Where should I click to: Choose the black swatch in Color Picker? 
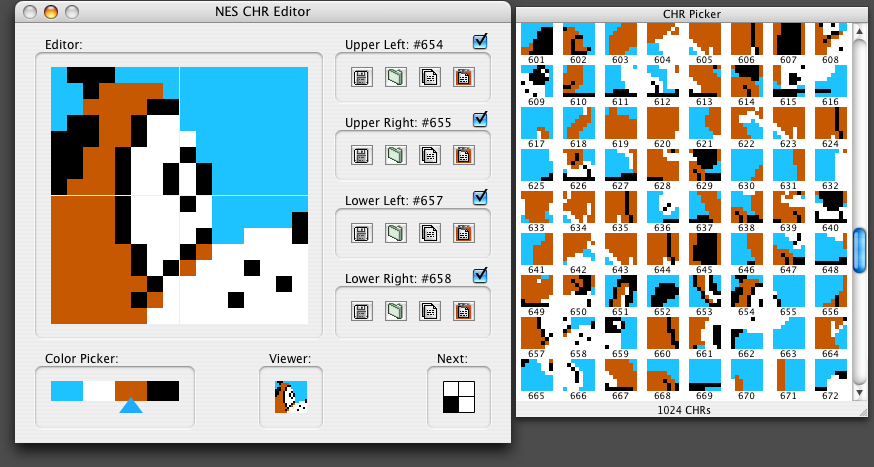163,391
